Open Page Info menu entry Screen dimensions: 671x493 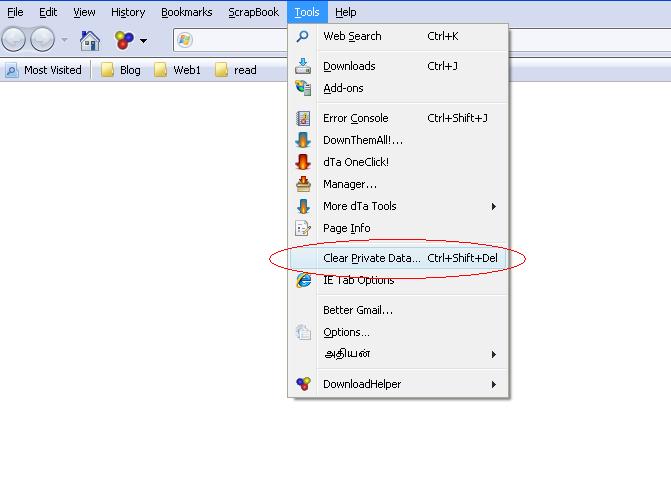click(x=398, y=229)
